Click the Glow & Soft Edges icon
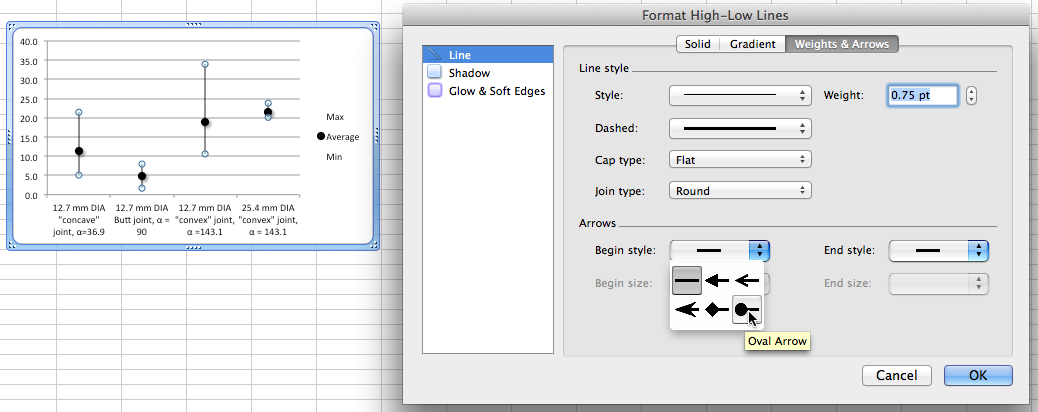The width and height of the screenshot is (1038, 412). [434, 91]
